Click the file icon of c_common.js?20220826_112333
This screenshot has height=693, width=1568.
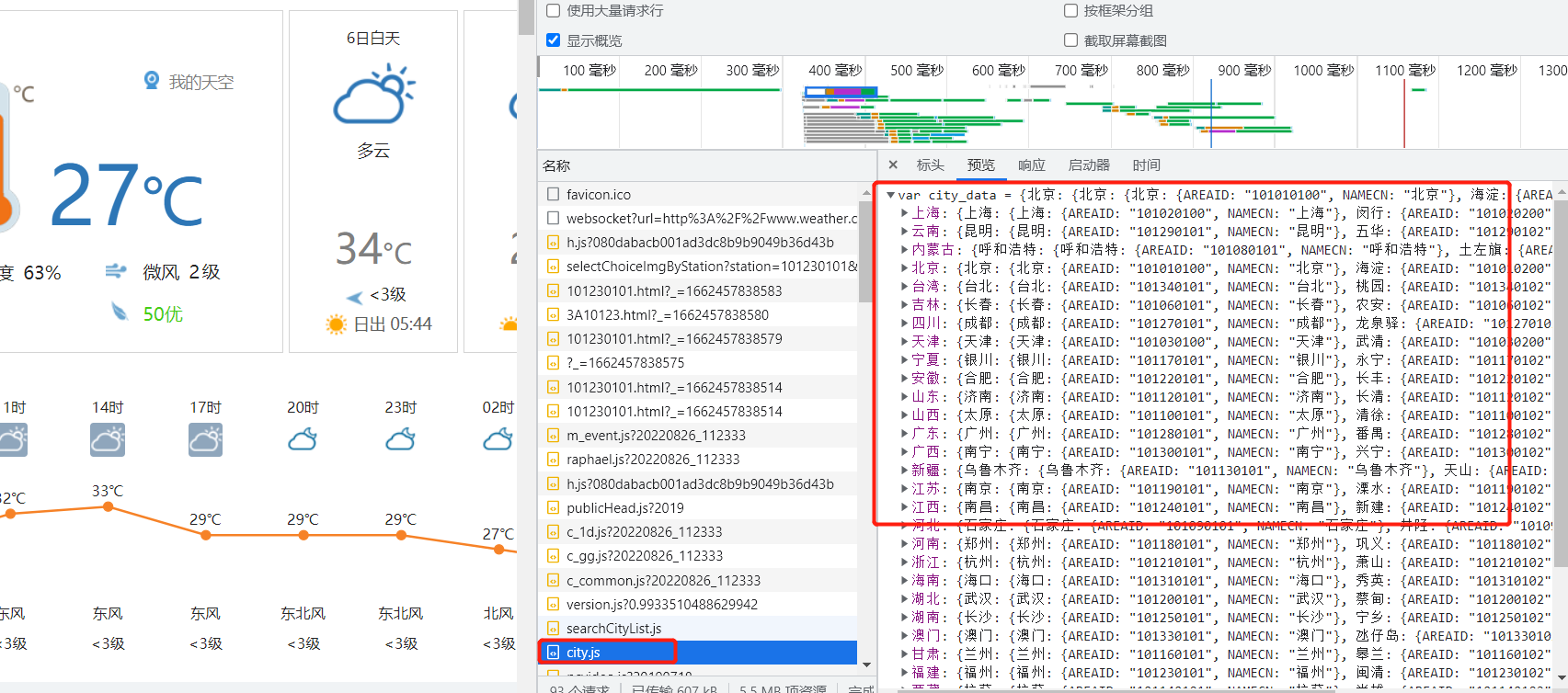553,581
